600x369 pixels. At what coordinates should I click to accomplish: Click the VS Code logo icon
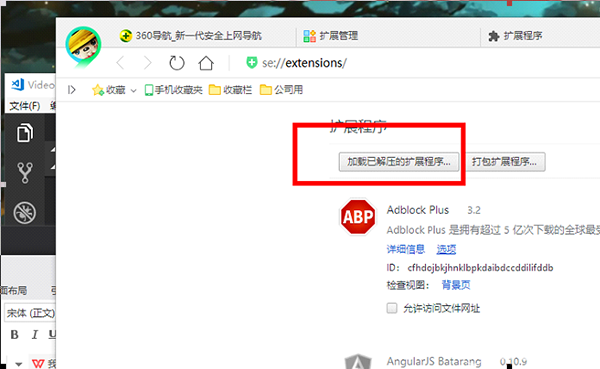[18, 84]
